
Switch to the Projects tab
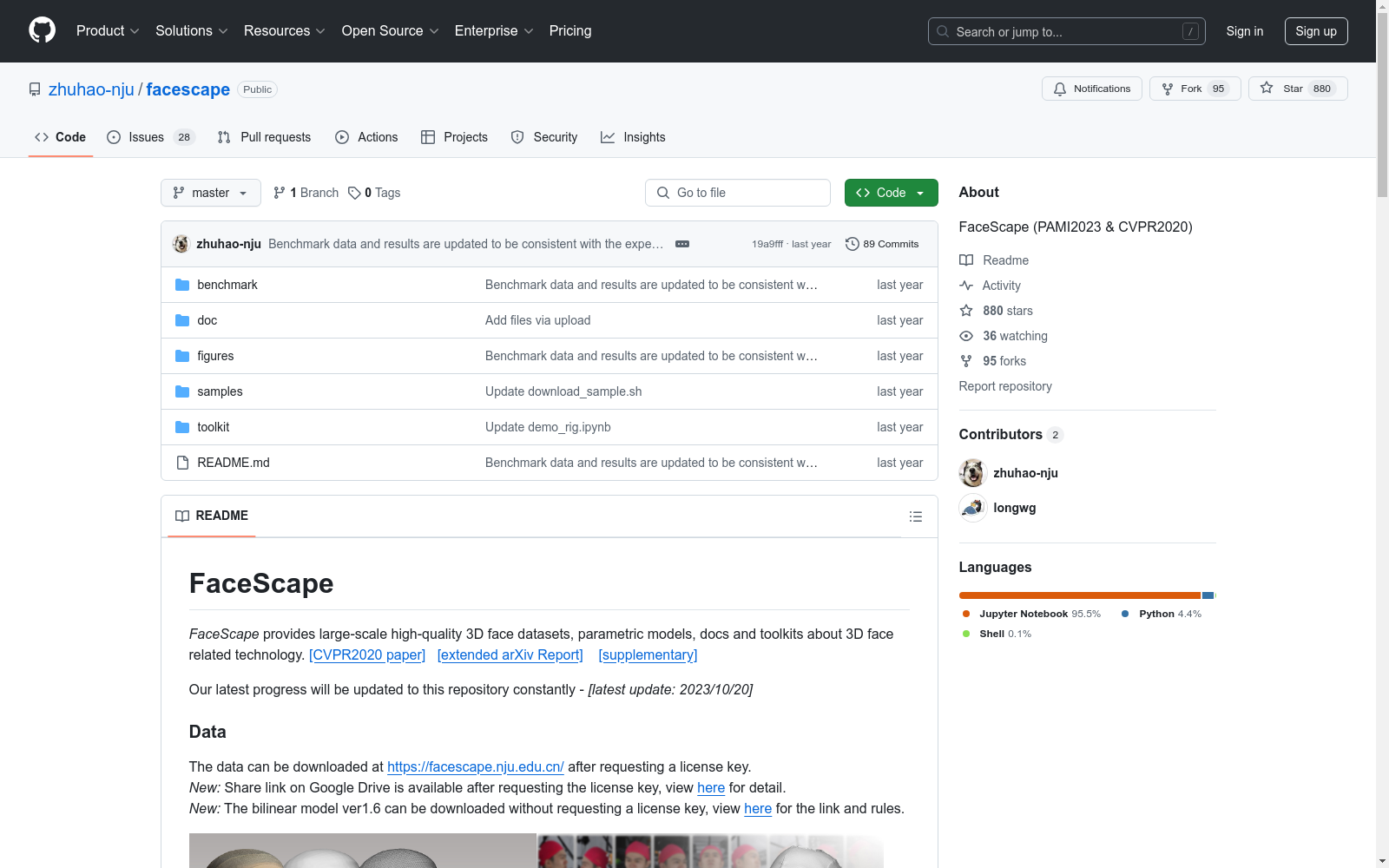tap(454, 137)
